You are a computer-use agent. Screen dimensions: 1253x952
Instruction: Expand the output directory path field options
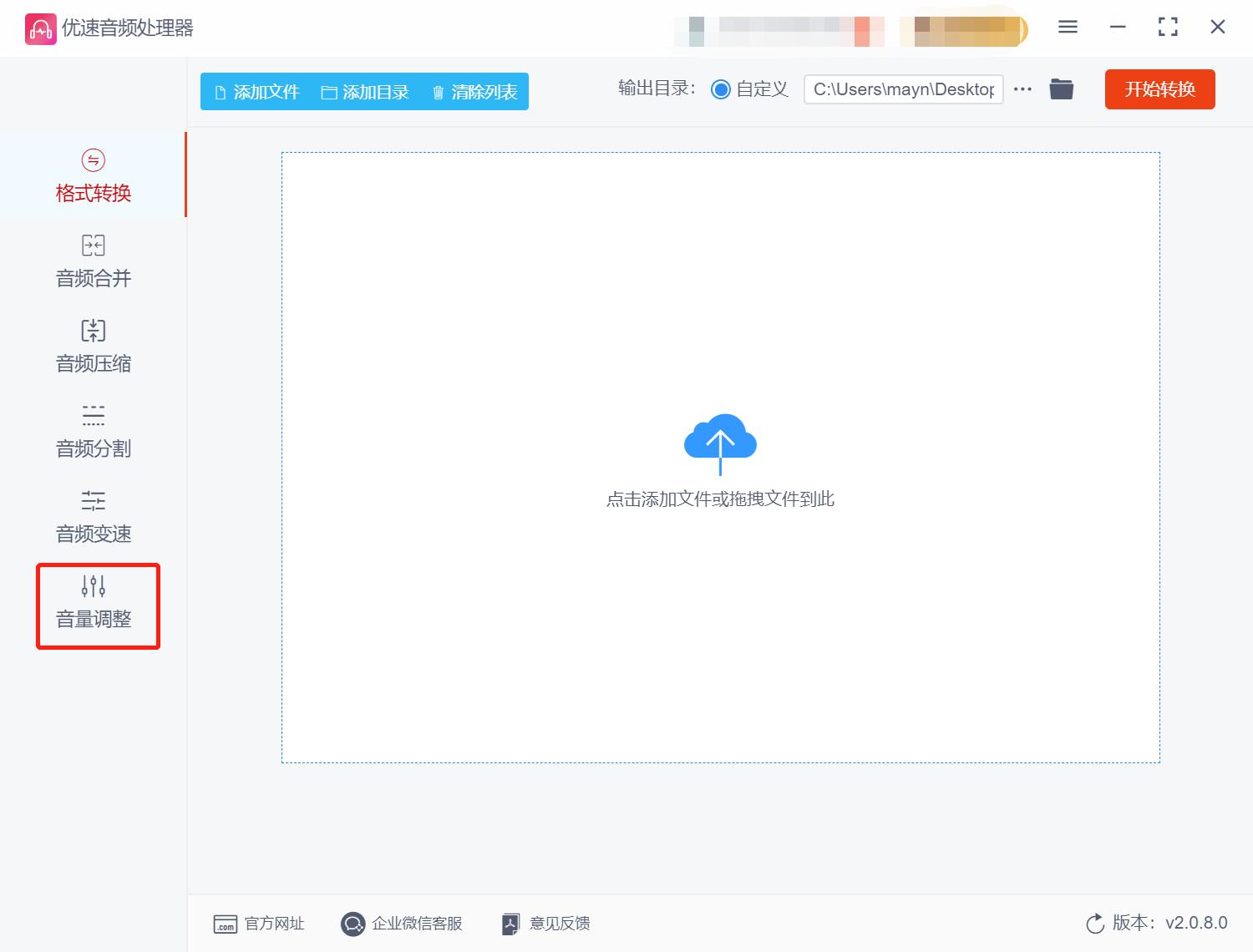tap(902, 89)
